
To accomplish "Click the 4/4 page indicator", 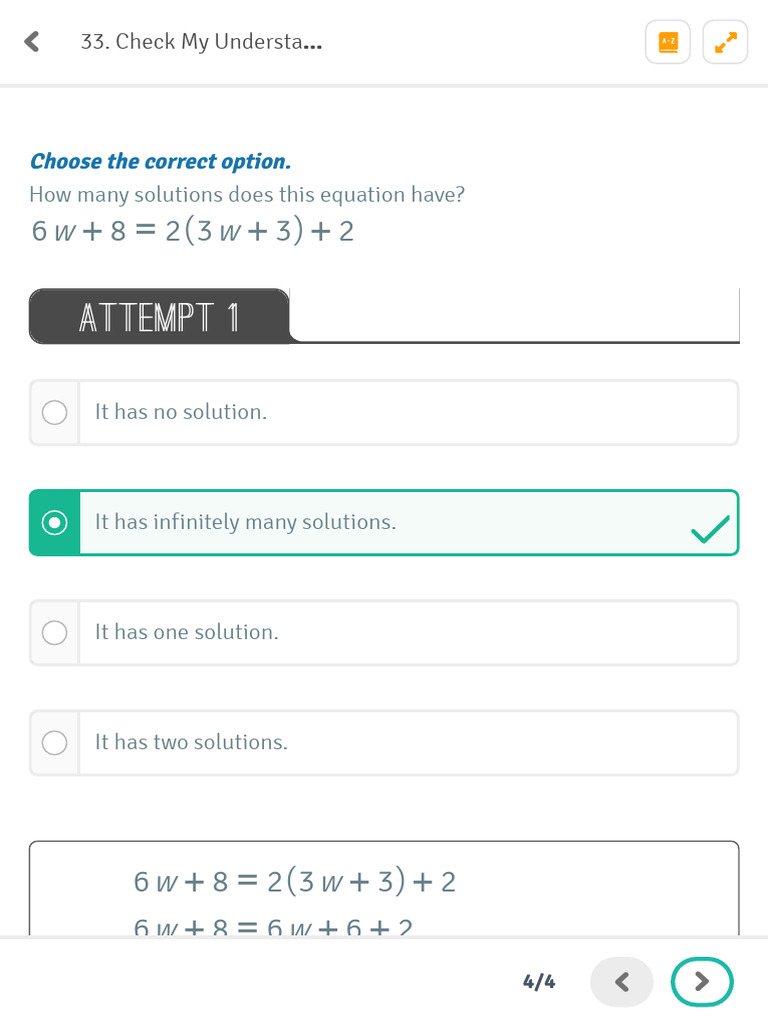I will (539, 981).
